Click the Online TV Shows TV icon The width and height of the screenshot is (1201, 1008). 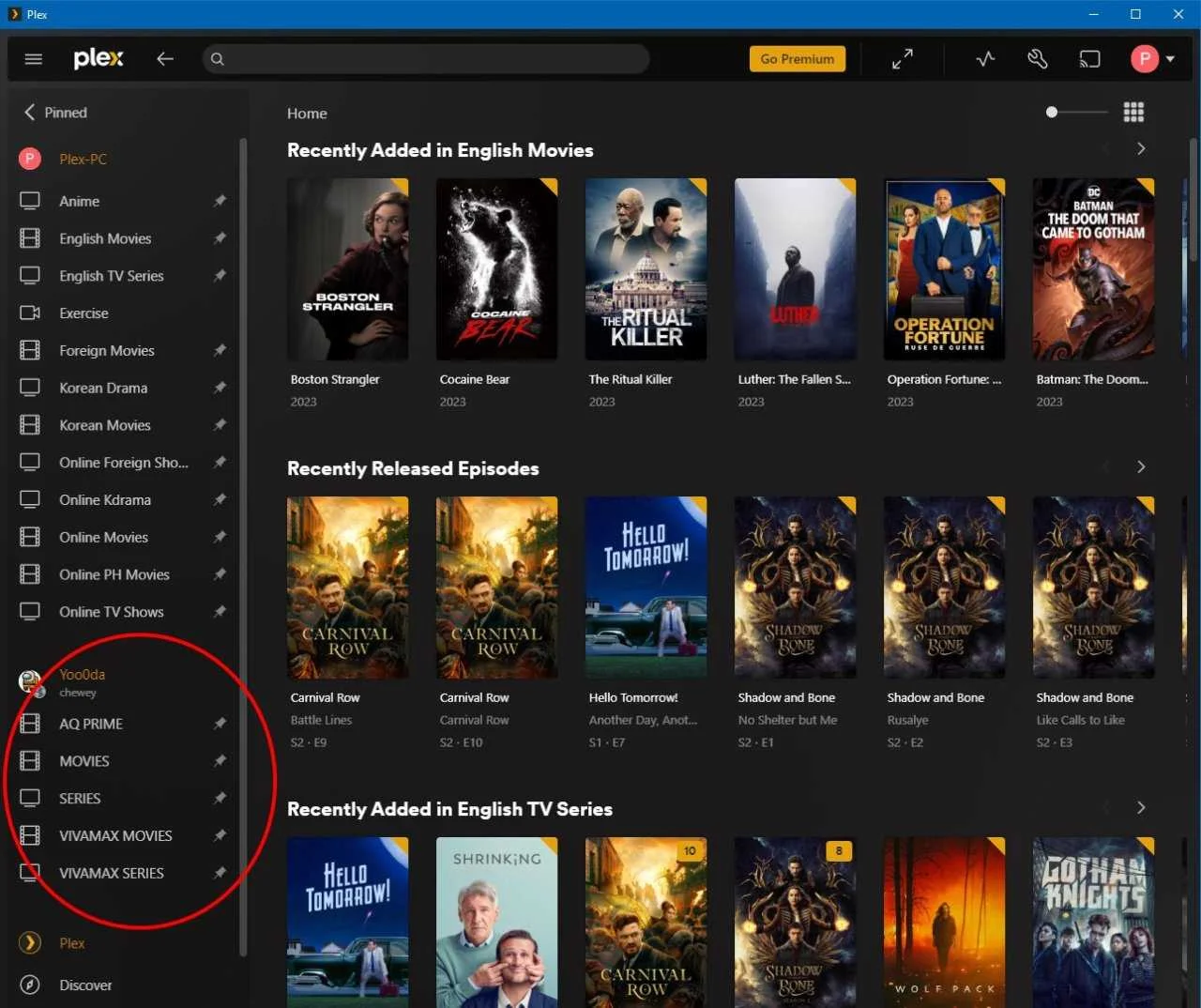(30, 611)
